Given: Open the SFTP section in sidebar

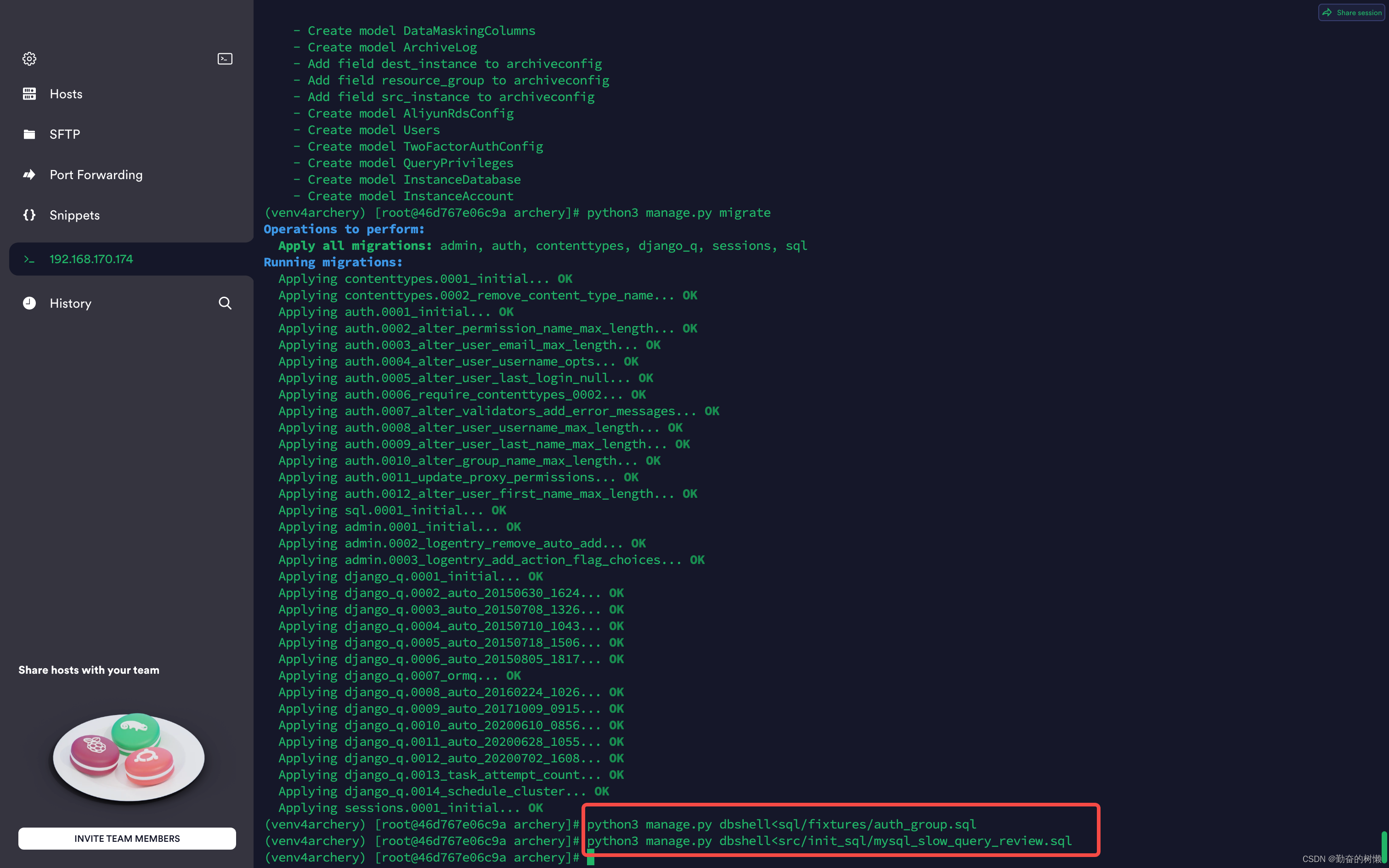Looking at the screenshot, I should pyautogui.click(x=64, y=134).
